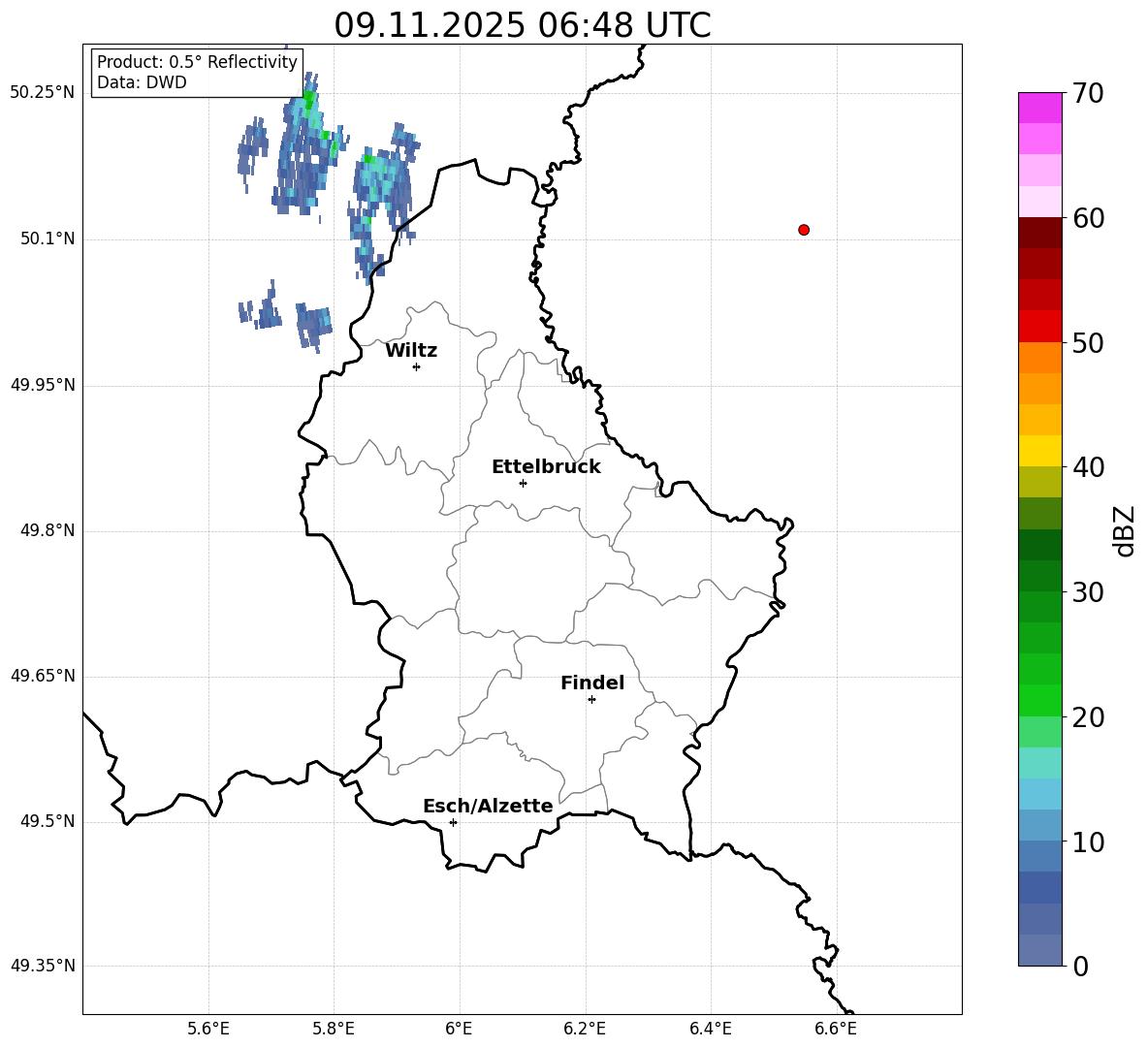Click the 6.2°E longitude label
The height and width of the screenshot is (1048, 1148).
[585, 1029]
